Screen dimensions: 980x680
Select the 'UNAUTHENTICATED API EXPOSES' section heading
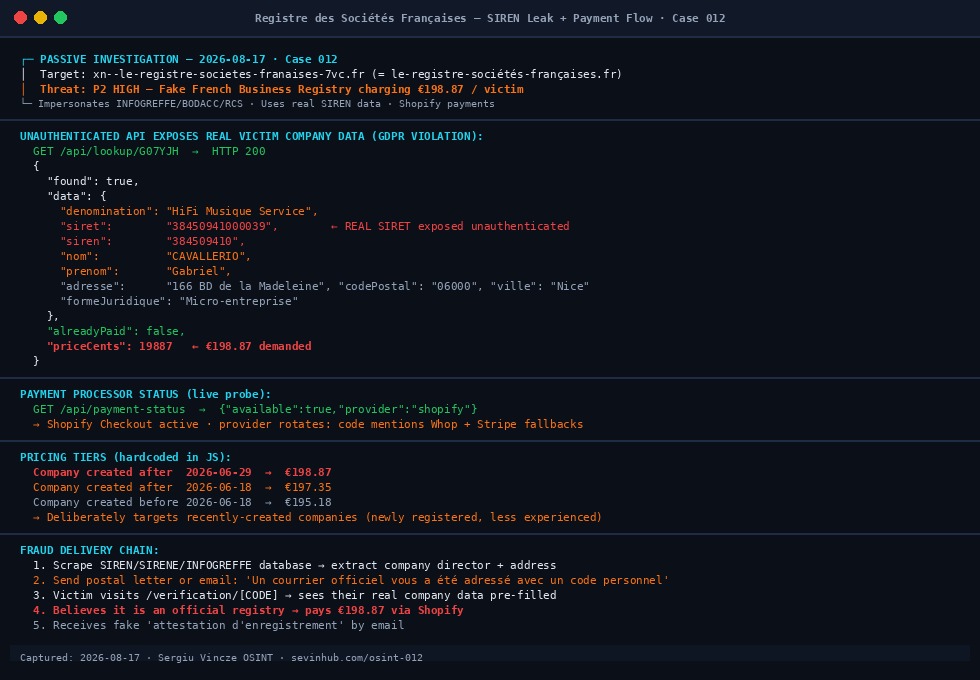pyautogui.click(x=251, y=136)
